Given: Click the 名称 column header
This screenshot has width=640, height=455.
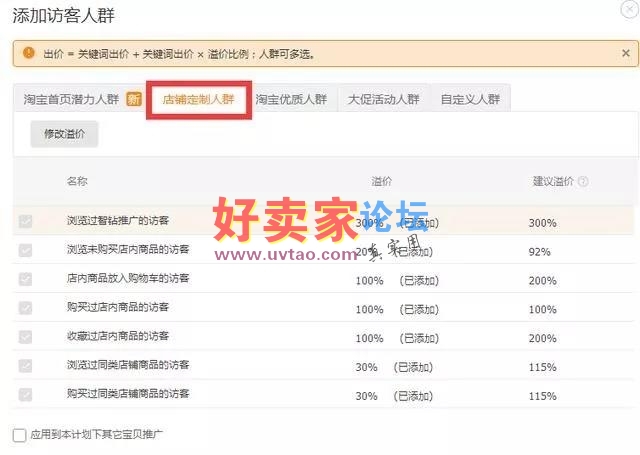Looking at the screenshot, I should (77, 182).
